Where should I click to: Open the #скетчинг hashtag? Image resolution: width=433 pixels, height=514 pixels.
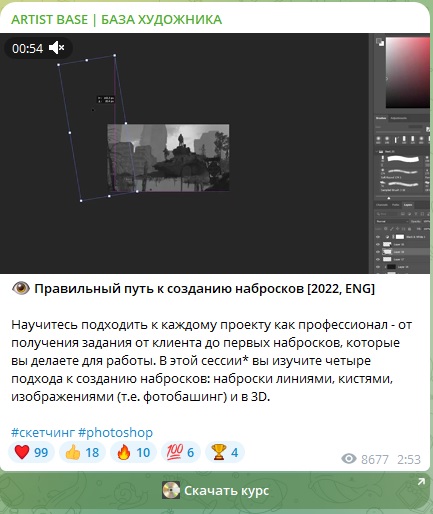click(x=43, y=432)
